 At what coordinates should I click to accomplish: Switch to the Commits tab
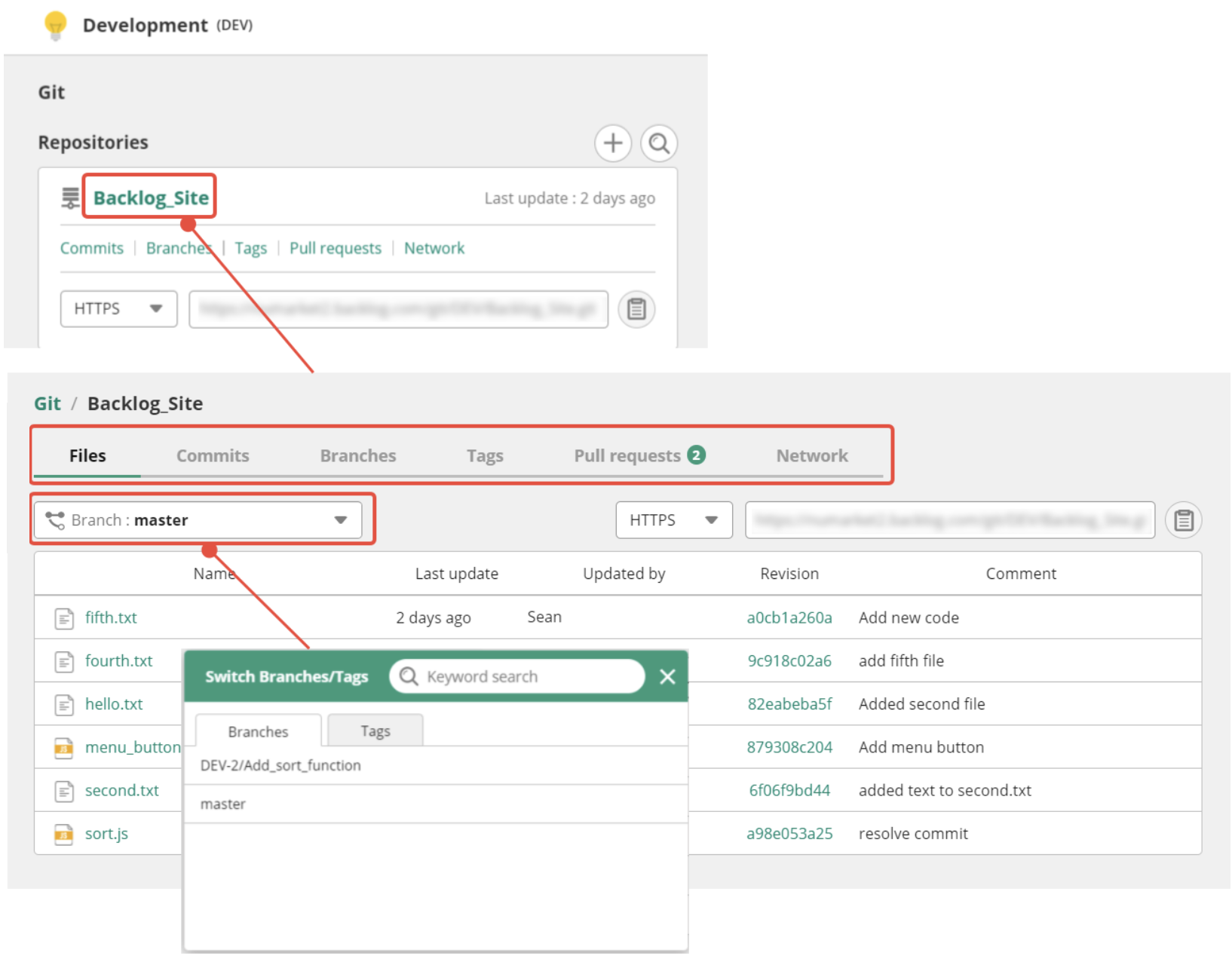(x=213, y=456)
